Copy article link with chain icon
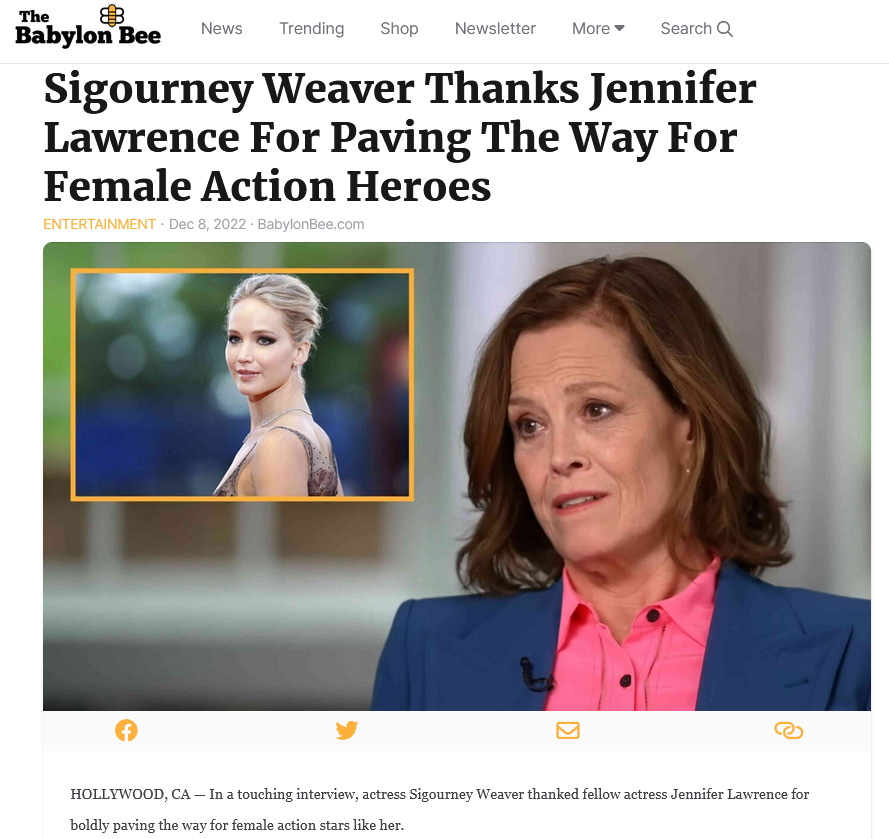Screen dimensions: 889x839 pos(789,730)
